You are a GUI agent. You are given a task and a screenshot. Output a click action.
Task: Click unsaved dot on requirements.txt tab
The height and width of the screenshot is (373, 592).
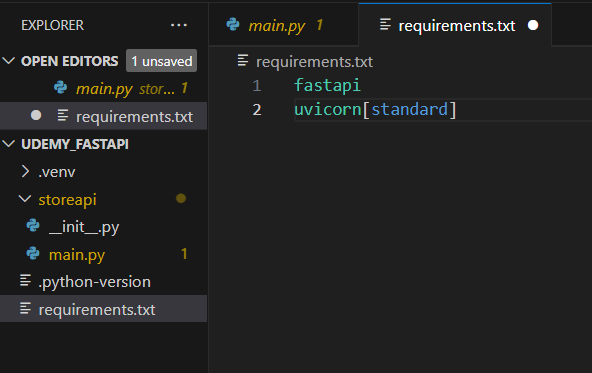533,25
